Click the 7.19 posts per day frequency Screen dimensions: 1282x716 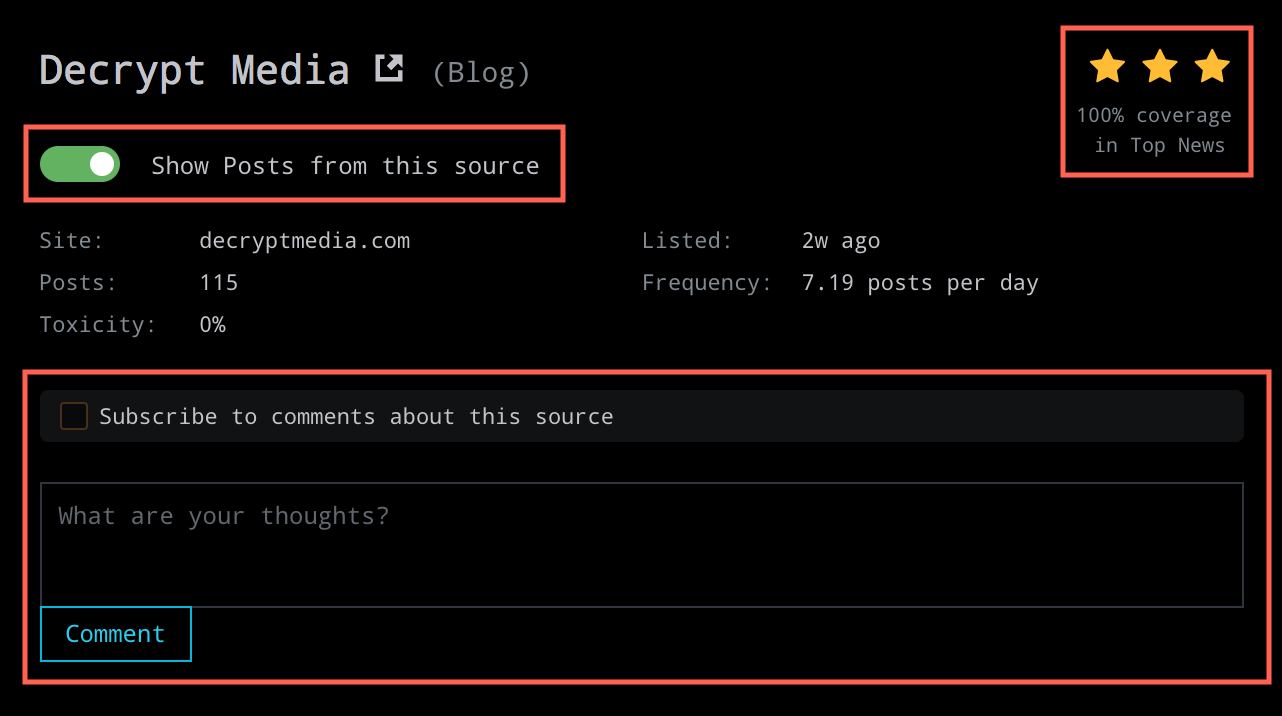point(920,283)
